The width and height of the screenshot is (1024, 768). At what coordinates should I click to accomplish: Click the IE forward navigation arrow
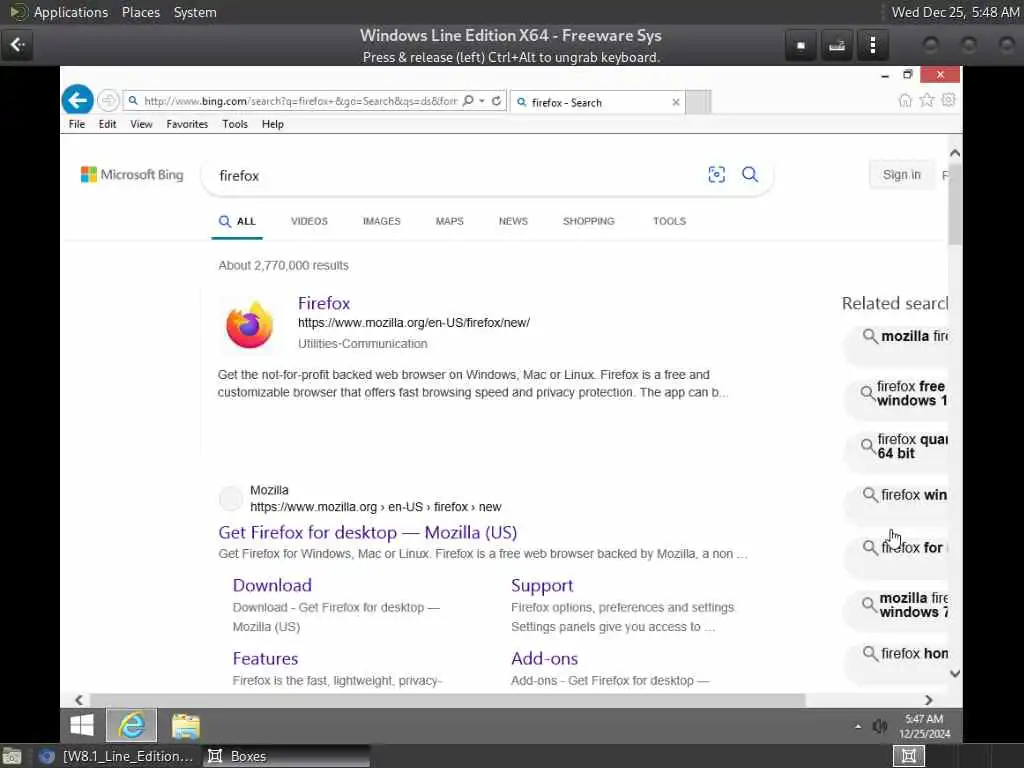tap(108, 101)
